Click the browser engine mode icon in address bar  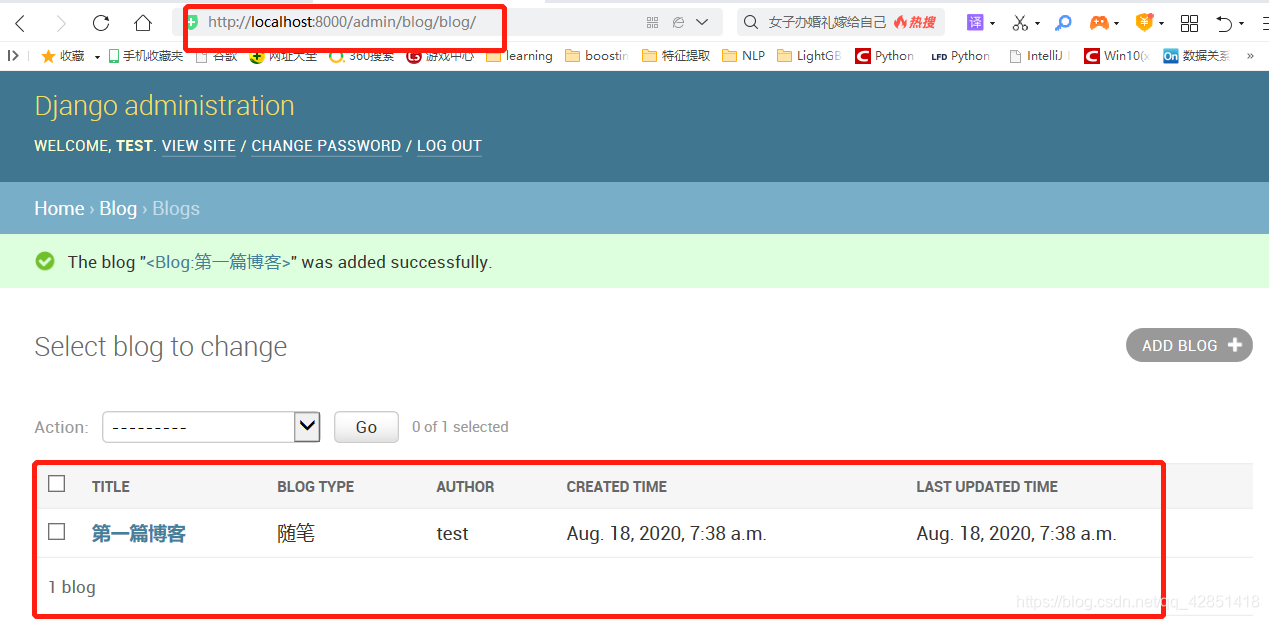coord(678,22)
